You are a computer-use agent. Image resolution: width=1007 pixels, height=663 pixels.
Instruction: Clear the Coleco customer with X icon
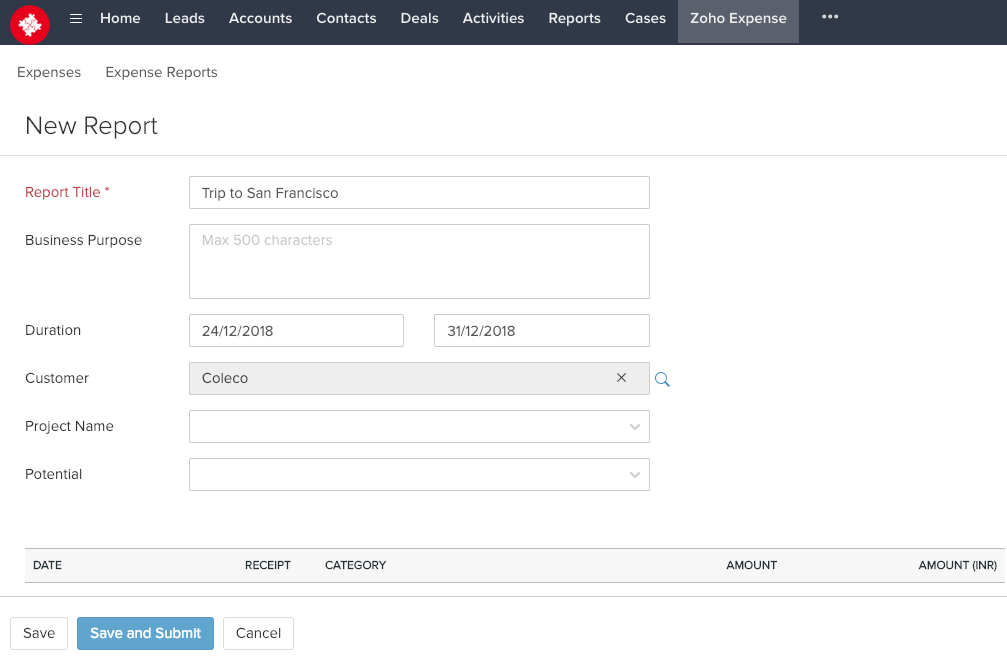621,378
